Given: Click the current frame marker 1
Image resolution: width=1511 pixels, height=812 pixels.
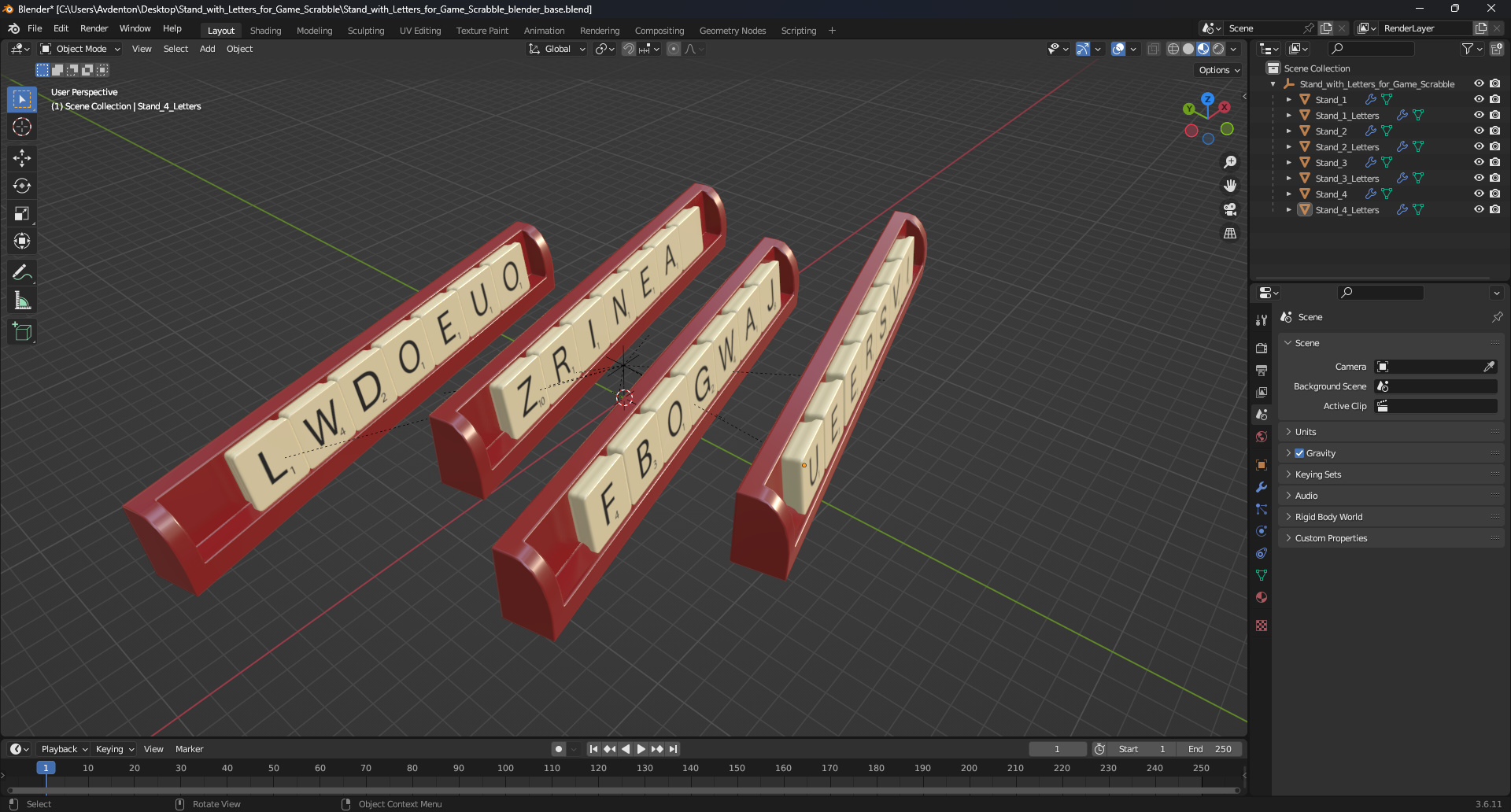Looking at the screenshot, I should tap(46, 768).
